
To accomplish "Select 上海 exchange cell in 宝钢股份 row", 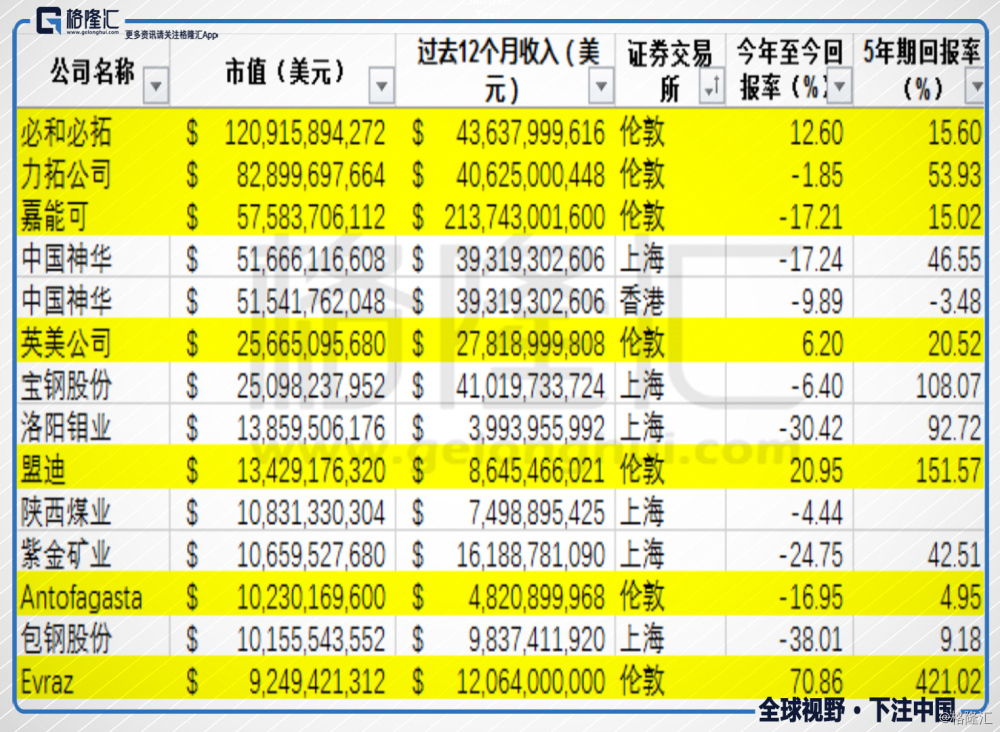I will pos(642,386).
